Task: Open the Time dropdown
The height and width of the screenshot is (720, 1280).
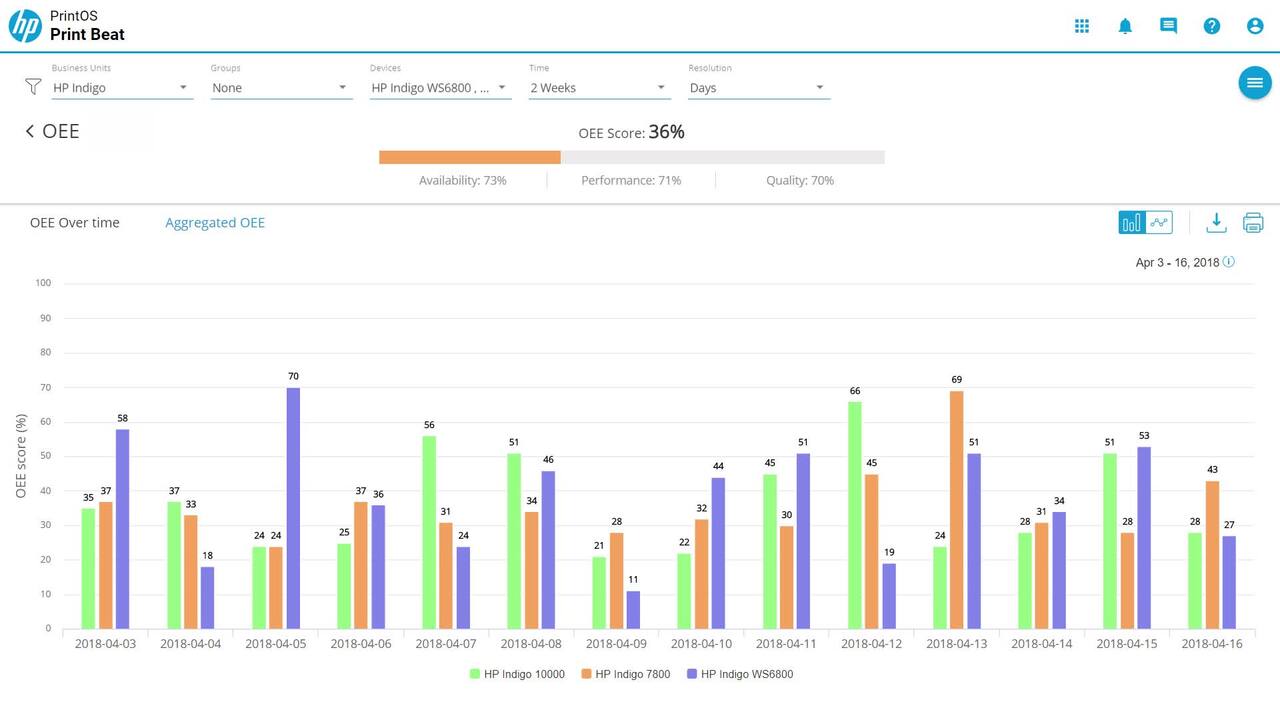Action: 599,88
